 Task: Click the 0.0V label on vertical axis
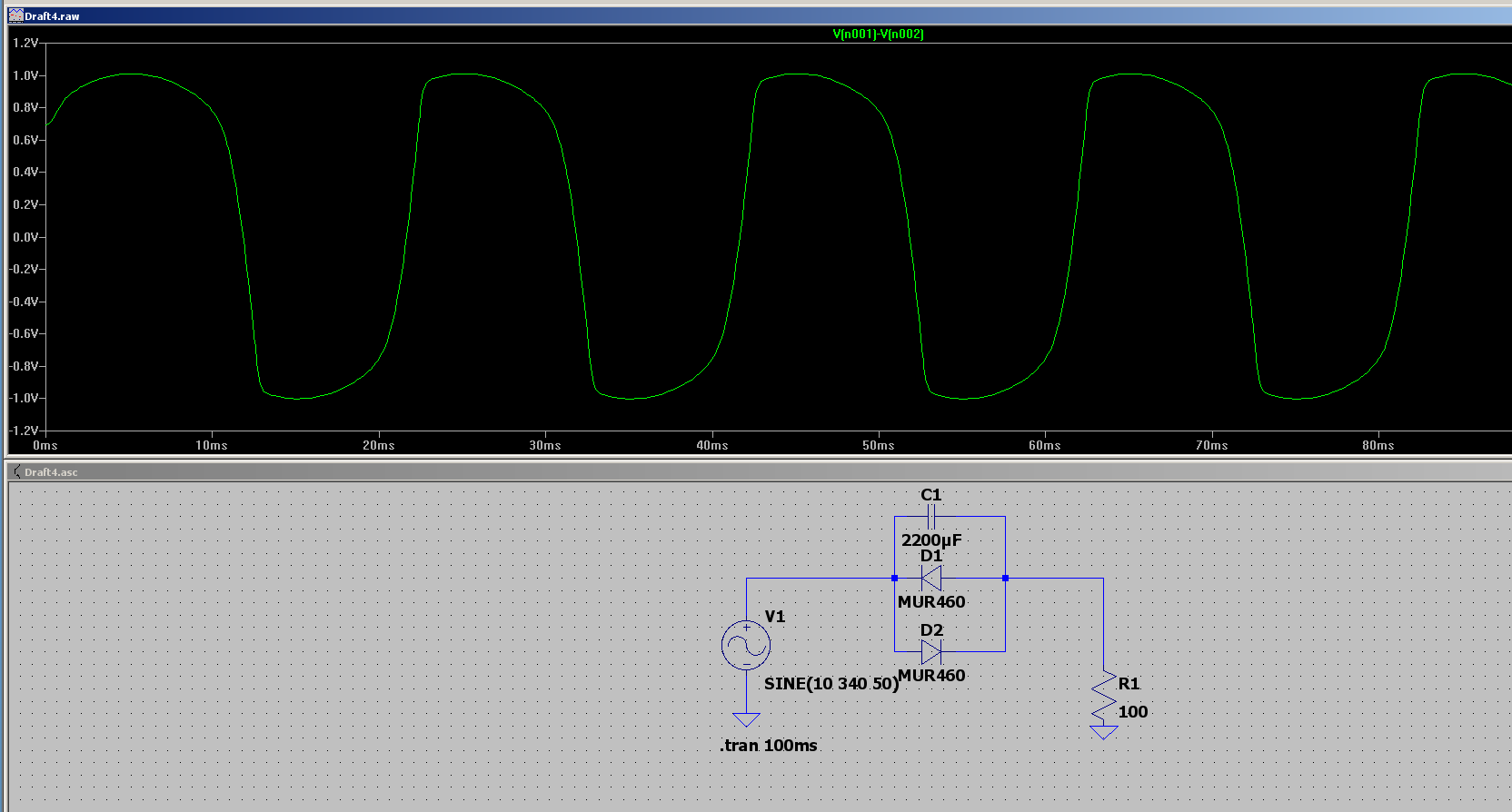(x=25, y=237)
